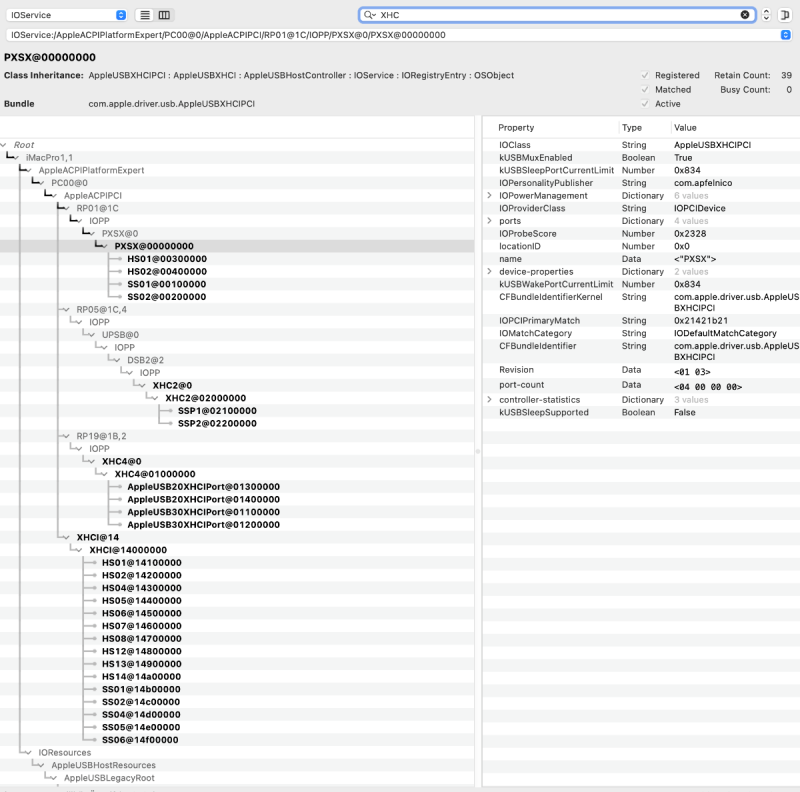Open the IOService path dropdown

[785, 35]
